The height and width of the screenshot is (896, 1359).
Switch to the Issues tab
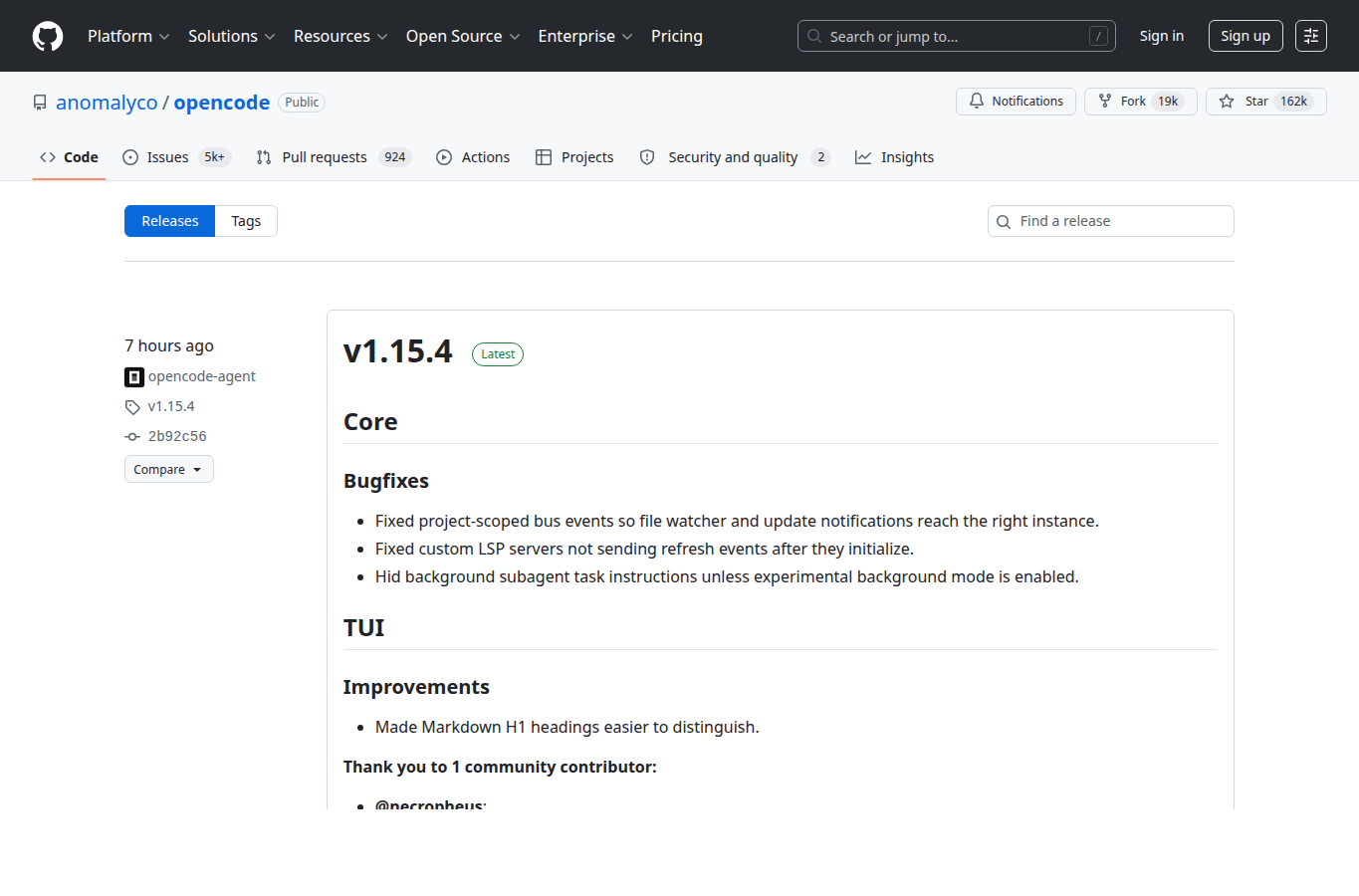[x=177, y=157]
